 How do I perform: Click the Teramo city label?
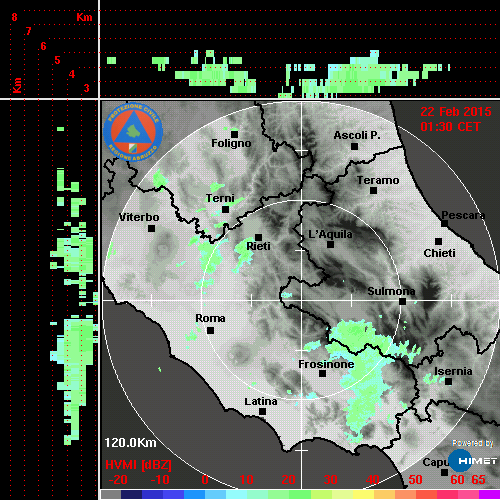pyautogui.click(x=378, y=180)
